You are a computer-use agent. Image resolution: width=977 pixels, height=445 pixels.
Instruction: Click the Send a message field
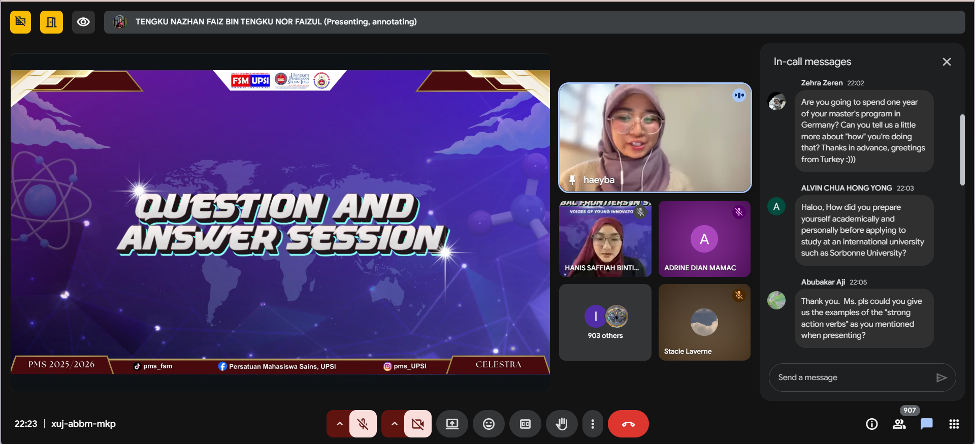pyautogui.click(x=850, y=377)
